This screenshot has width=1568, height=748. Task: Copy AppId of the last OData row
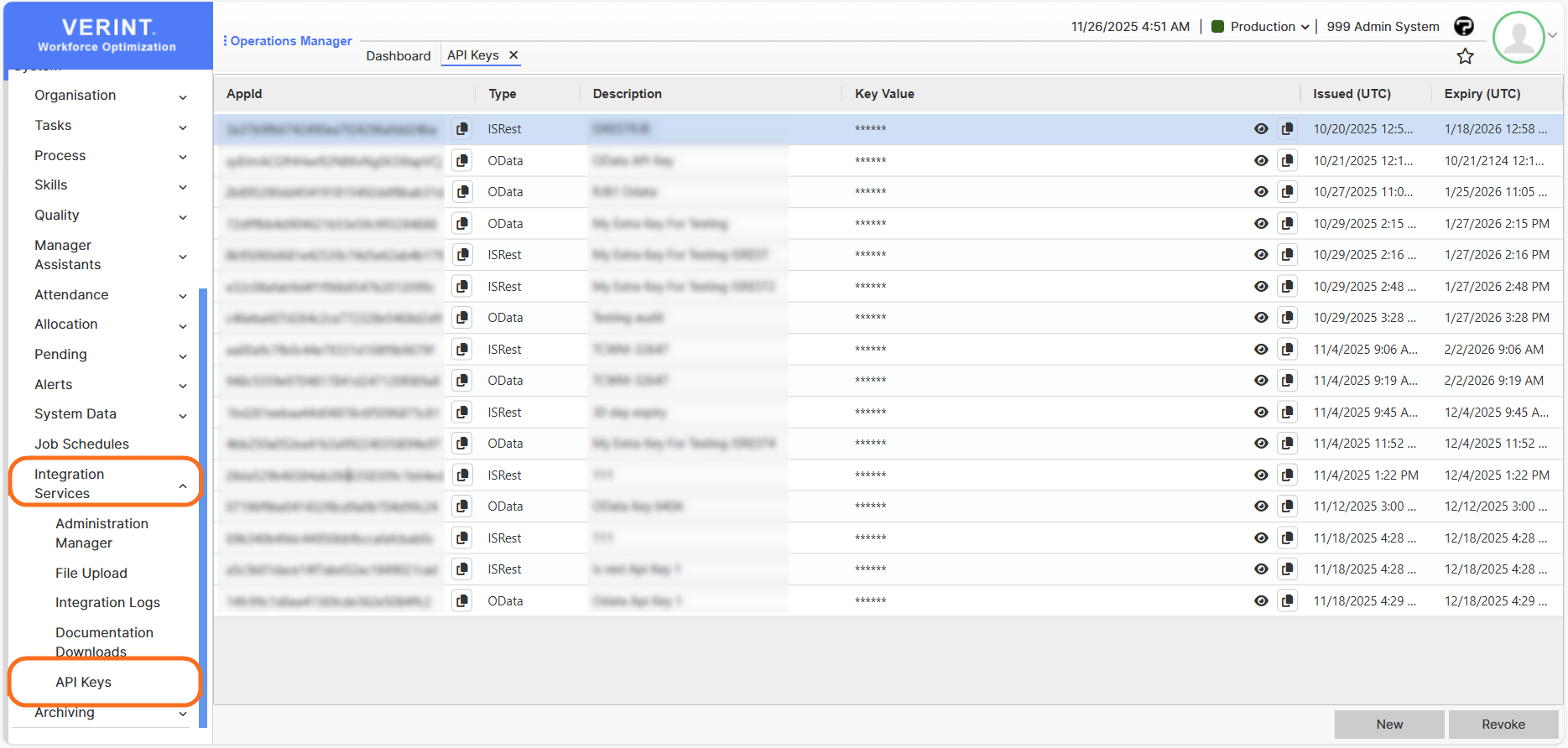461,601
